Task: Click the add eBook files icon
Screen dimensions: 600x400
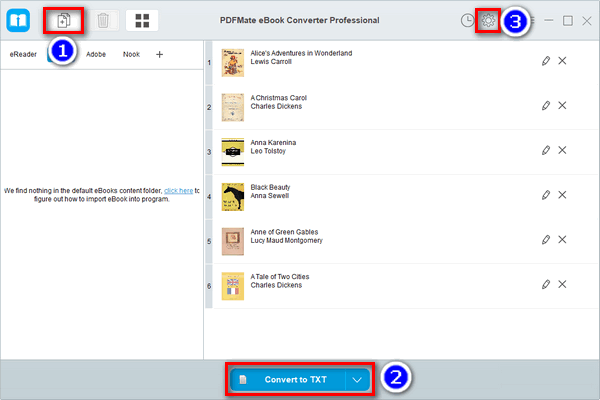Action: 64,20
